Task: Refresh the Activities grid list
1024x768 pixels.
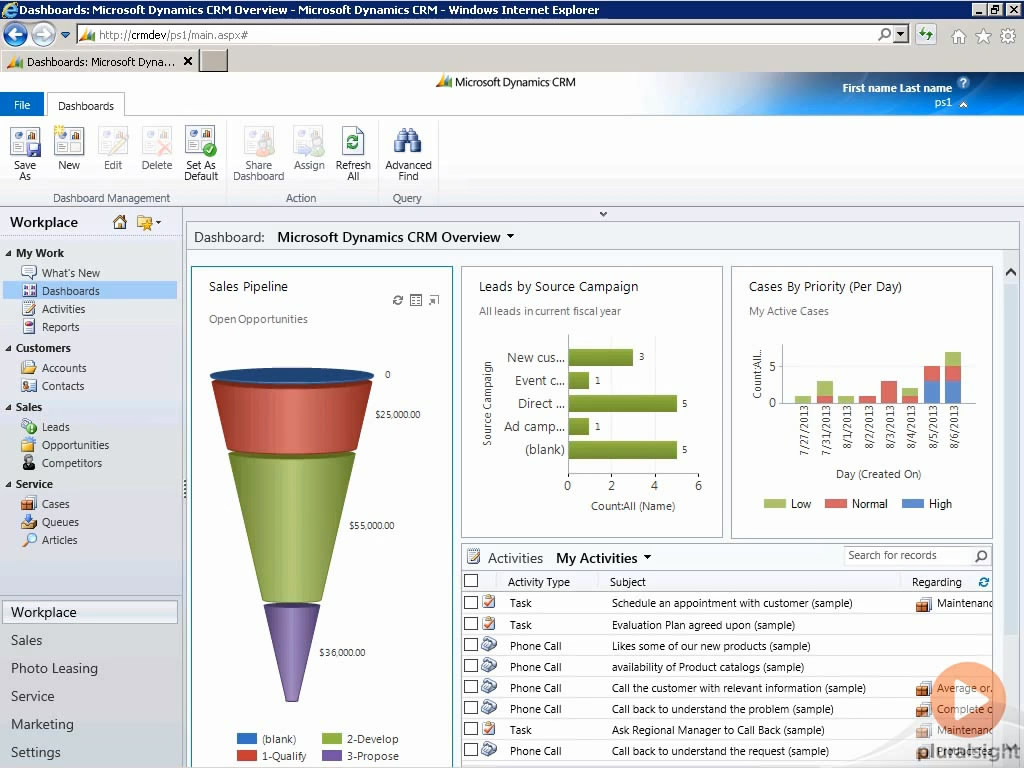Action: (x=984, y=582)
